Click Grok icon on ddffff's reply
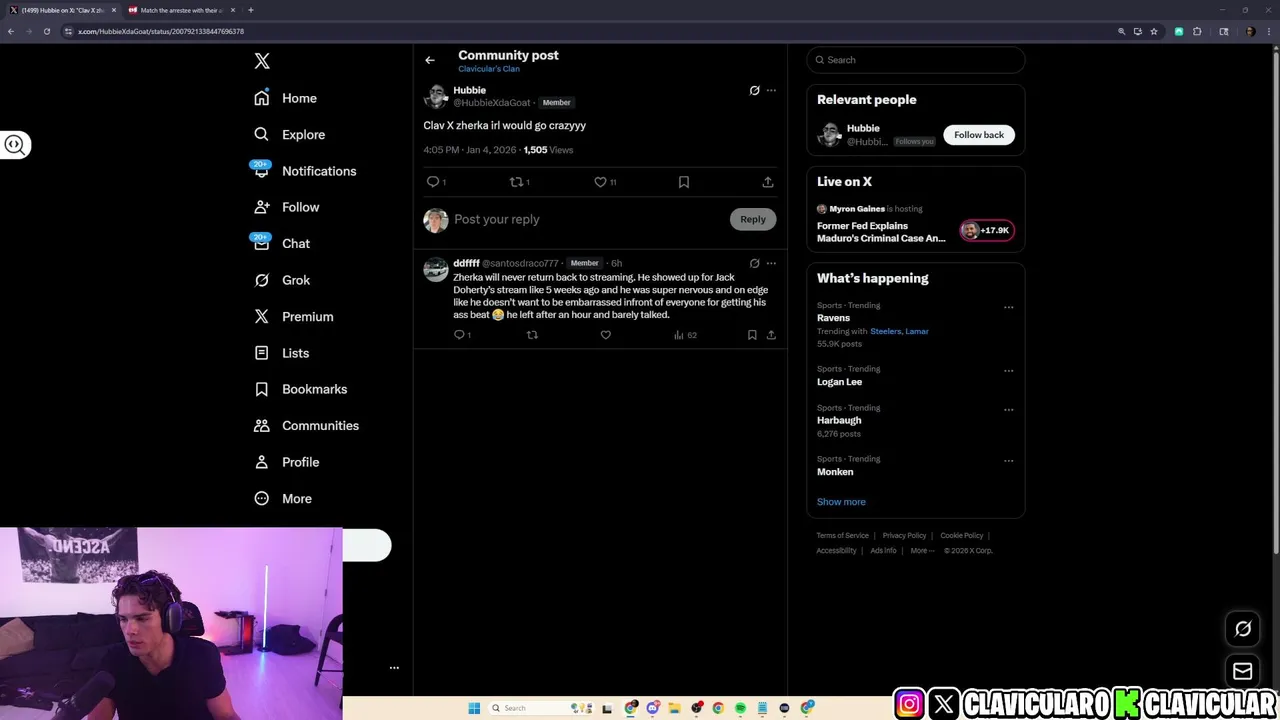The image size is (1280, 720). tap(755, 263)
